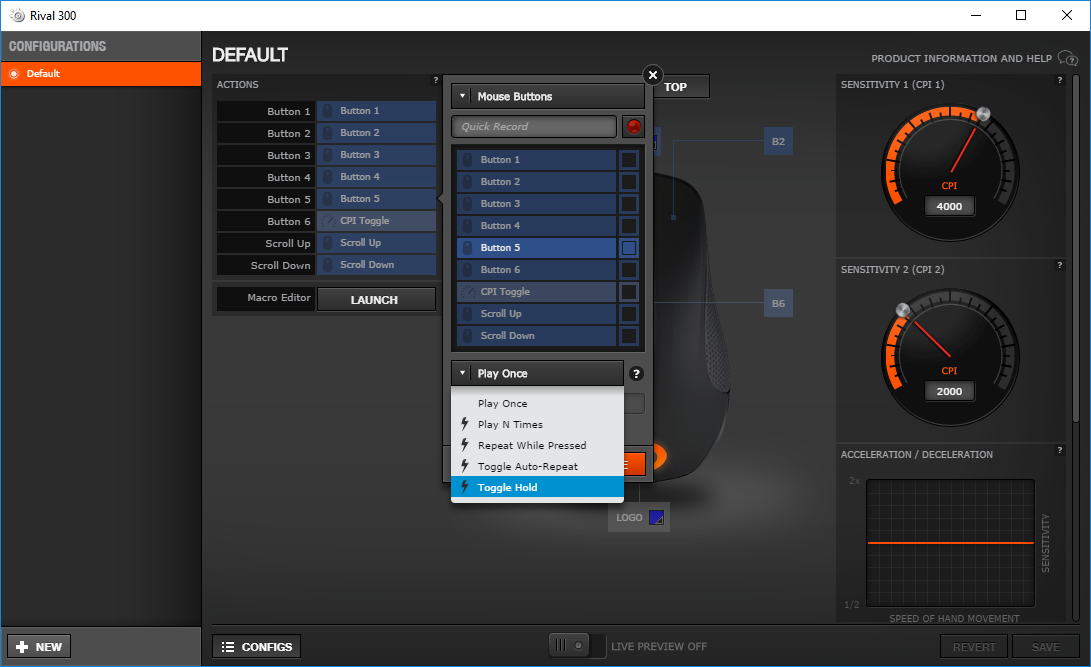Click the CPI 1 value field showing 4000
The image size is (1091, 667).
(x=949, y=207)
